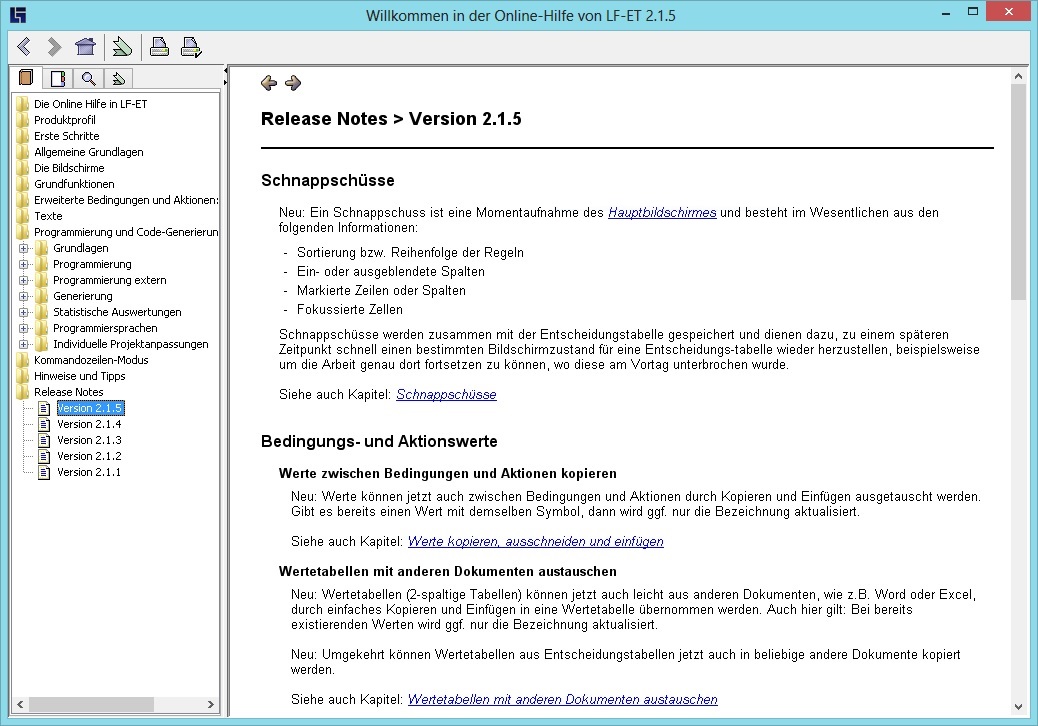
Task: Collapse navigation pane via splitter arrow
Action: pos(226,70)
